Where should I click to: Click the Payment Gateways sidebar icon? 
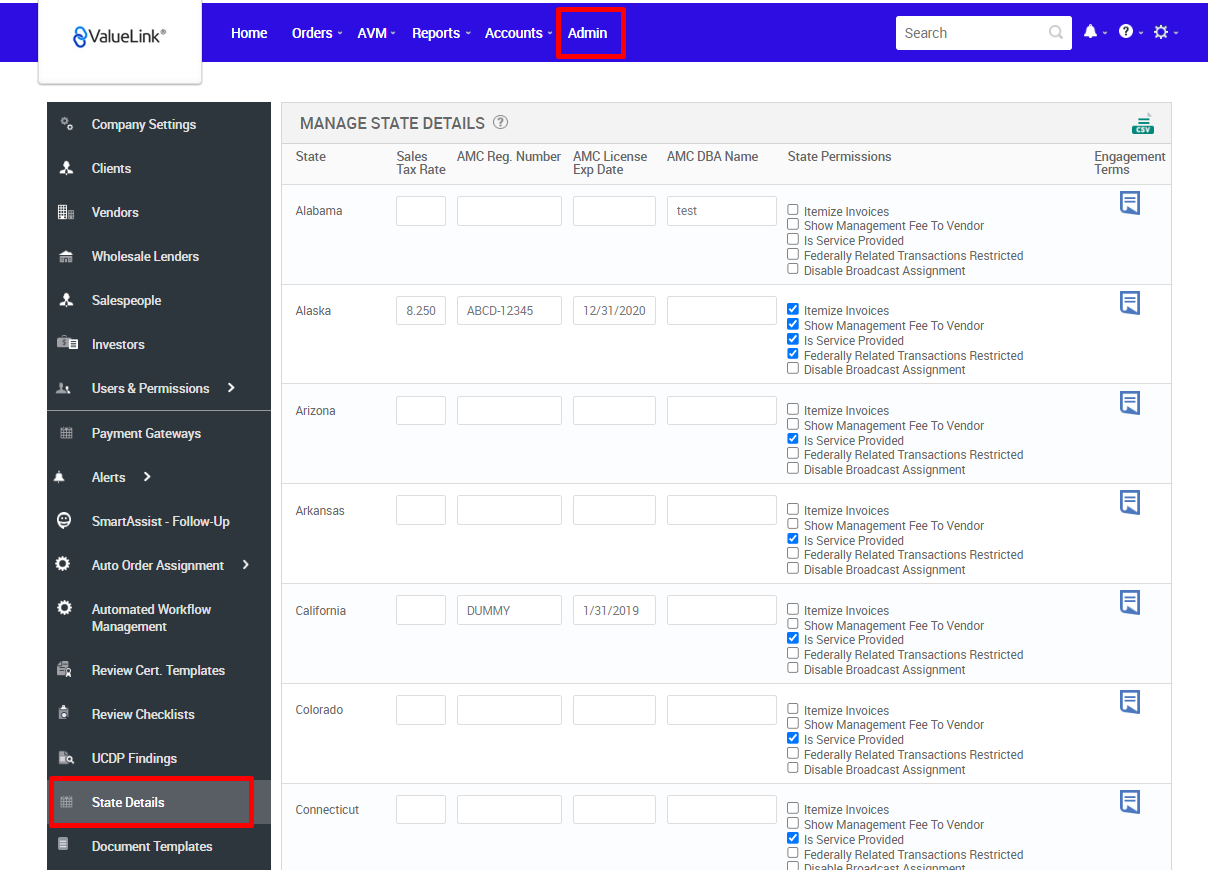(x=66, y=433)
